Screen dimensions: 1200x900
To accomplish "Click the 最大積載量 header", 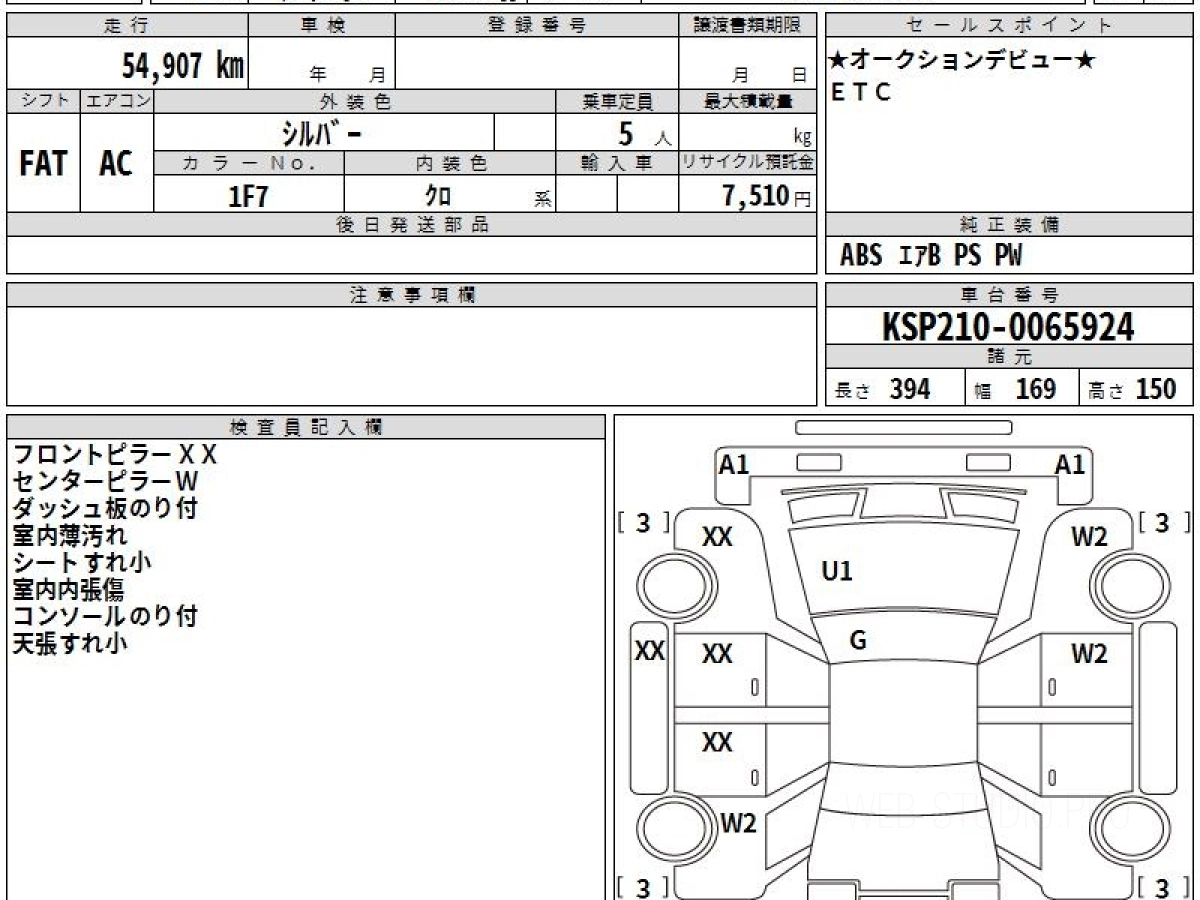I will [747, 101].
